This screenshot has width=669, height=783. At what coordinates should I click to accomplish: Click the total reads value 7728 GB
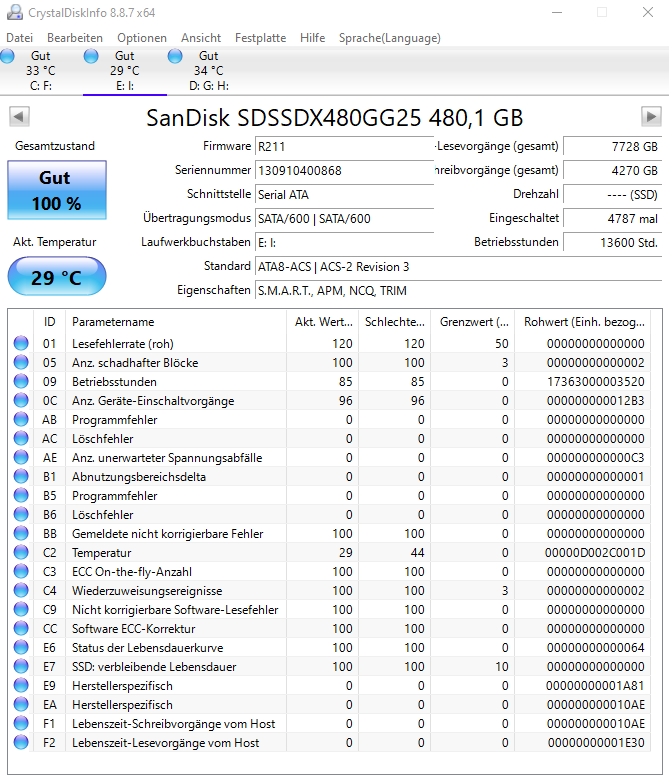(613, 146)
